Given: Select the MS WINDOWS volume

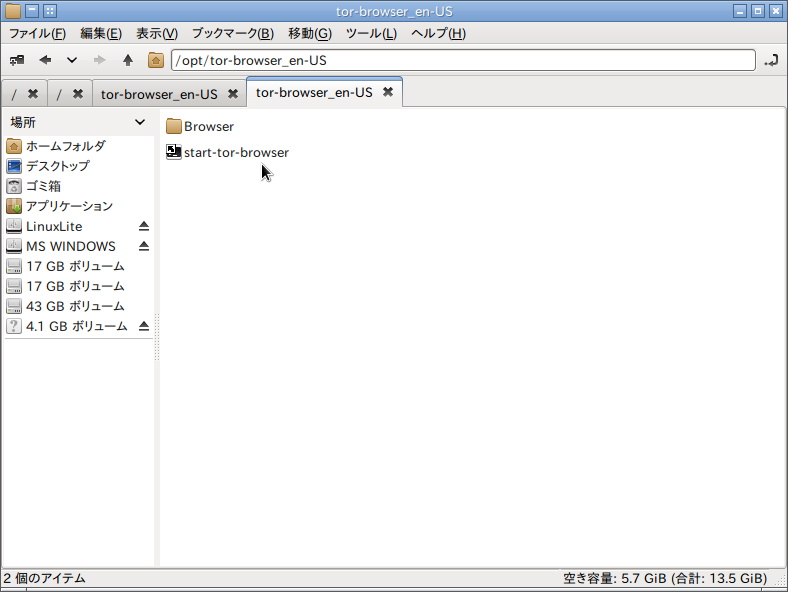Looking at the screenshot, I should (x=70, y=246).
